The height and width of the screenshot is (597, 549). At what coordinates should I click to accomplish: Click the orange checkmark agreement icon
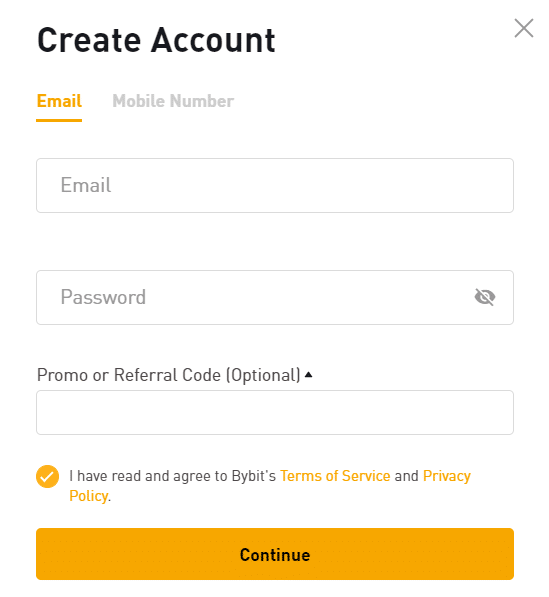coord(48,476)
